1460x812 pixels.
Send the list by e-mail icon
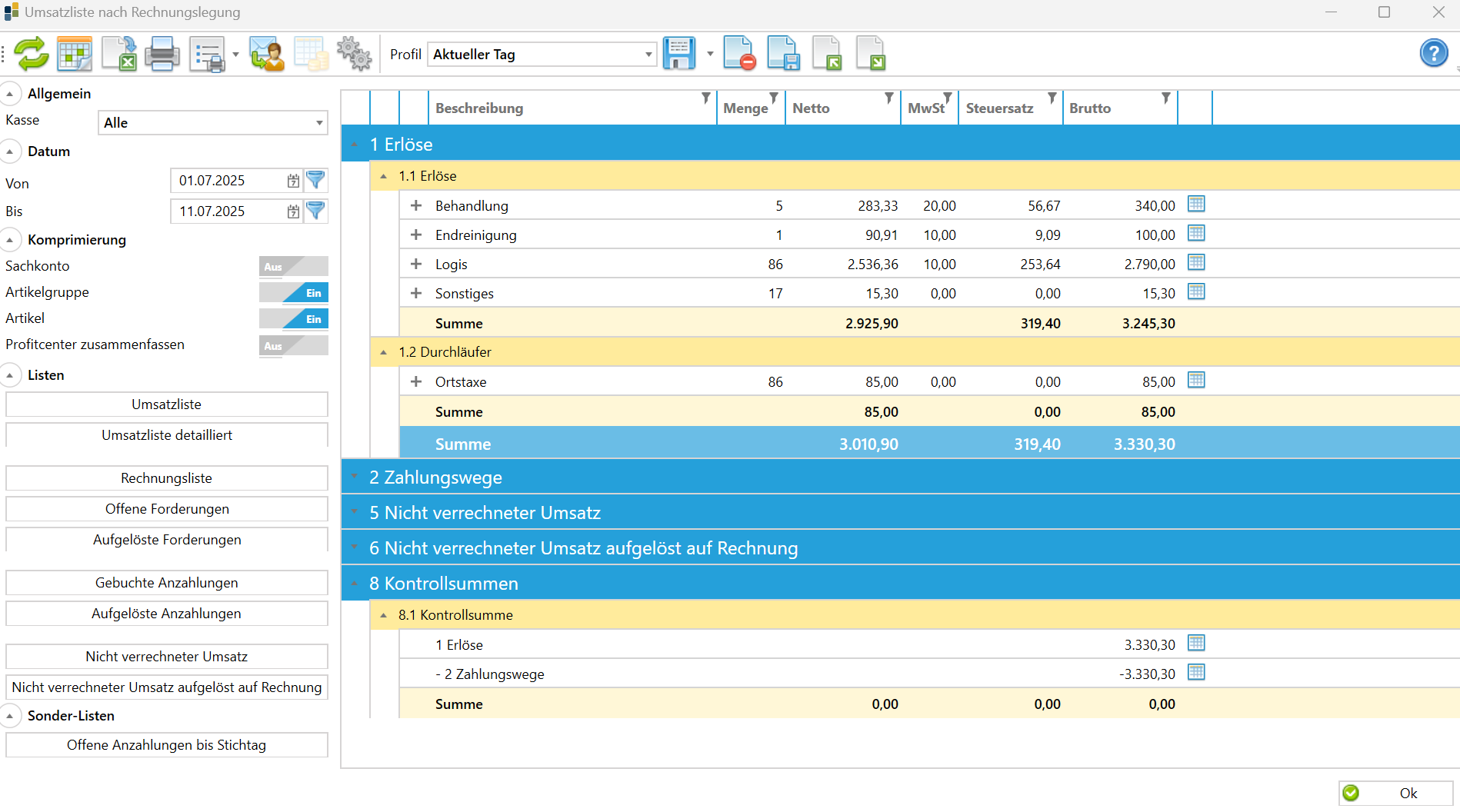click(x=267, y=54)
